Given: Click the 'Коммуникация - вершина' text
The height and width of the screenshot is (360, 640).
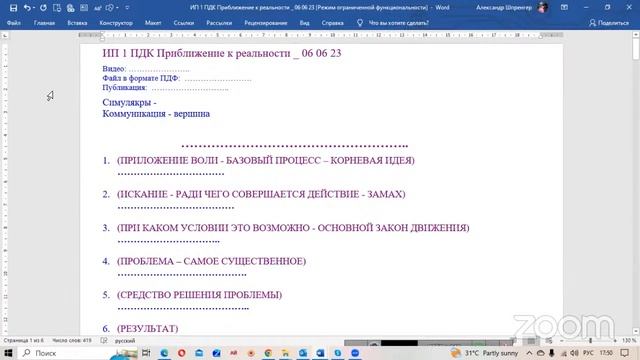Looking at the screenshot, I should [x=156, y=114].
